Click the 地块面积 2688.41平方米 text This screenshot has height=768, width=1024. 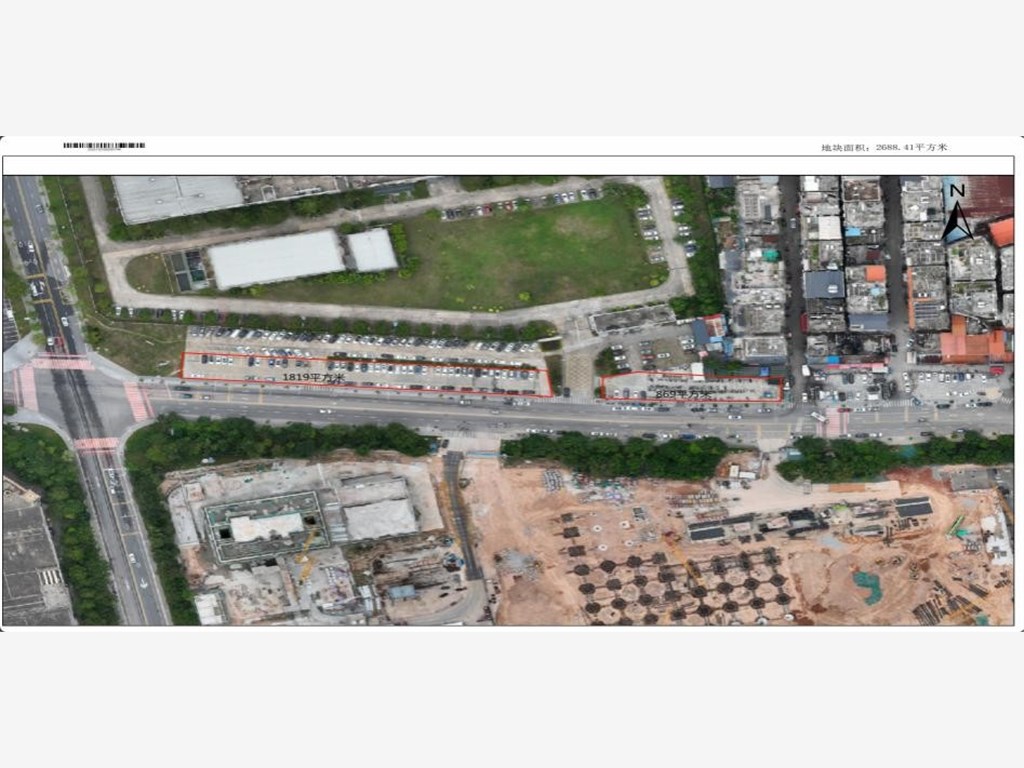[884, 148]
